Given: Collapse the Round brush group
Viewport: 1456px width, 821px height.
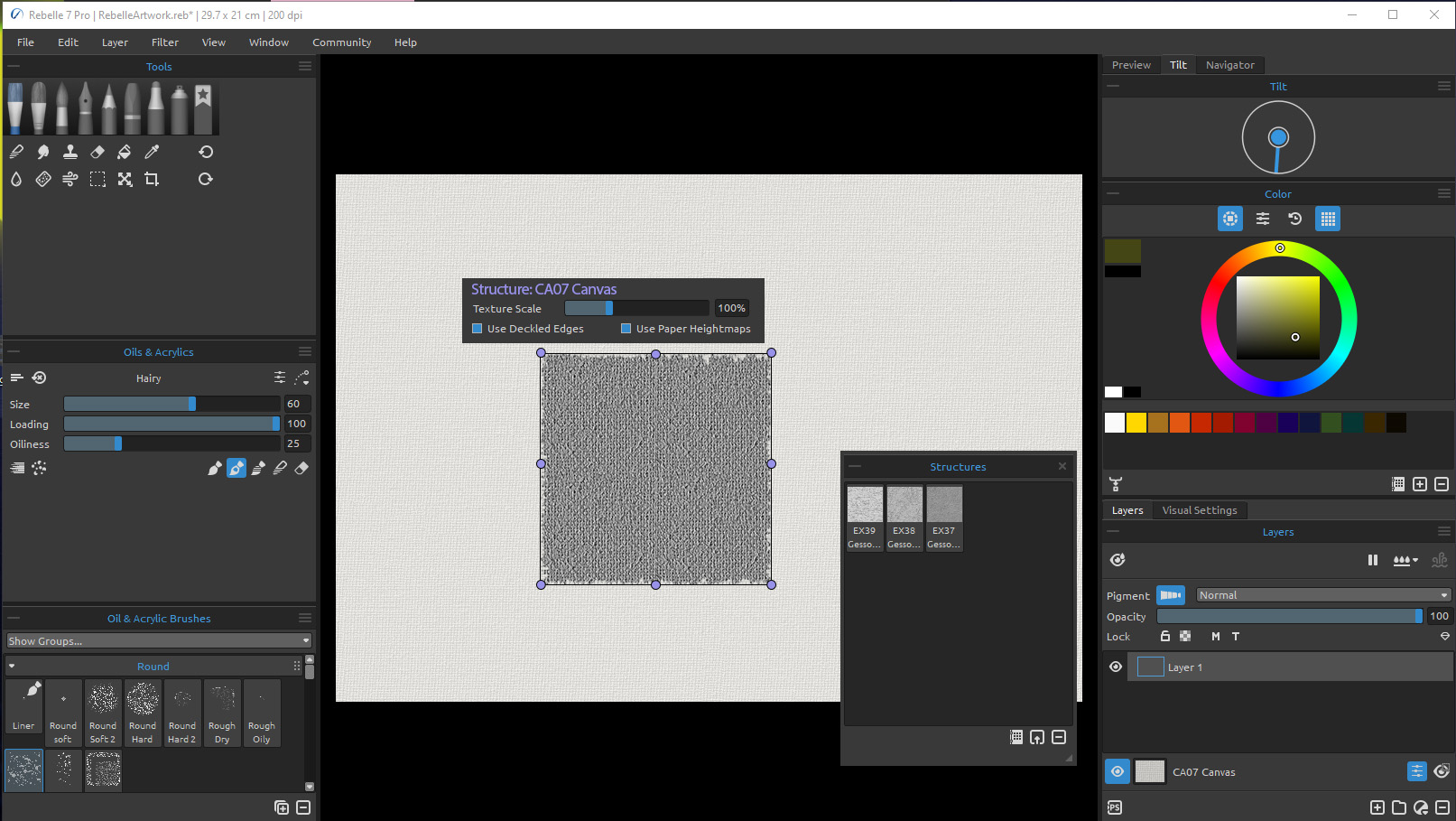Looking at the screenshot, I should coord(11,666).
